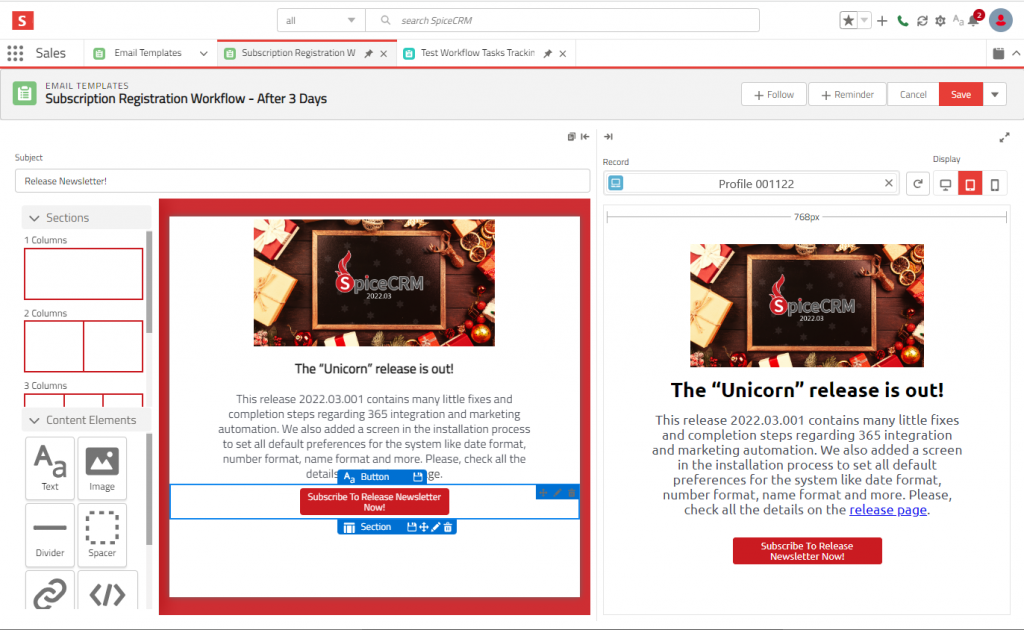Screen dimensions: 1024x630
Task: Select the Image content element
Action: pos(102,467)
